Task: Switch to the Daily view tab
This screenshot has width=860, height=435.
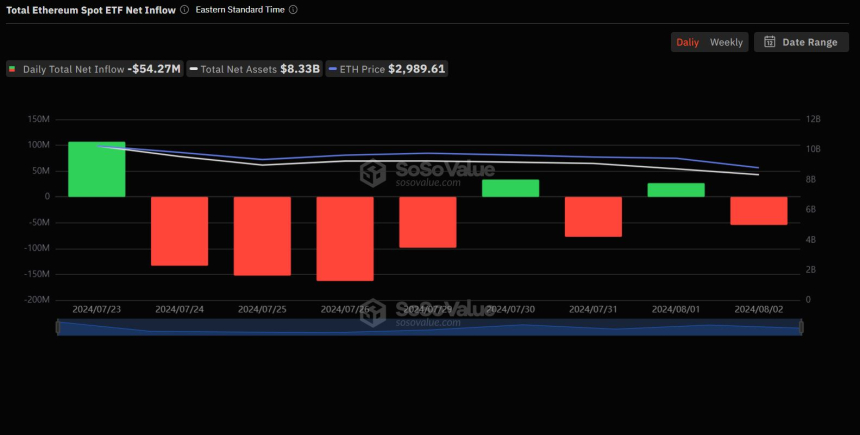Action: coord(687,42)
